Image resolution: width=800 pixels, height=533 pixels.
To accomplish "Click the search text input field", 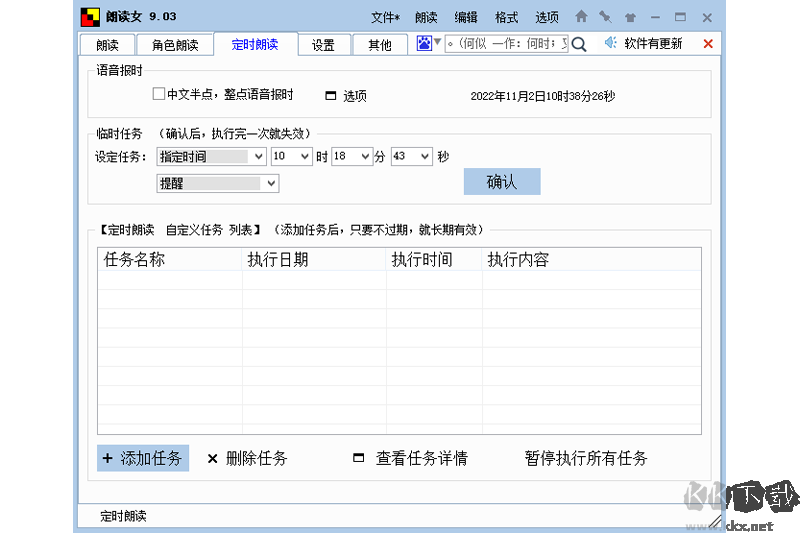I will [x=506, y=44].
